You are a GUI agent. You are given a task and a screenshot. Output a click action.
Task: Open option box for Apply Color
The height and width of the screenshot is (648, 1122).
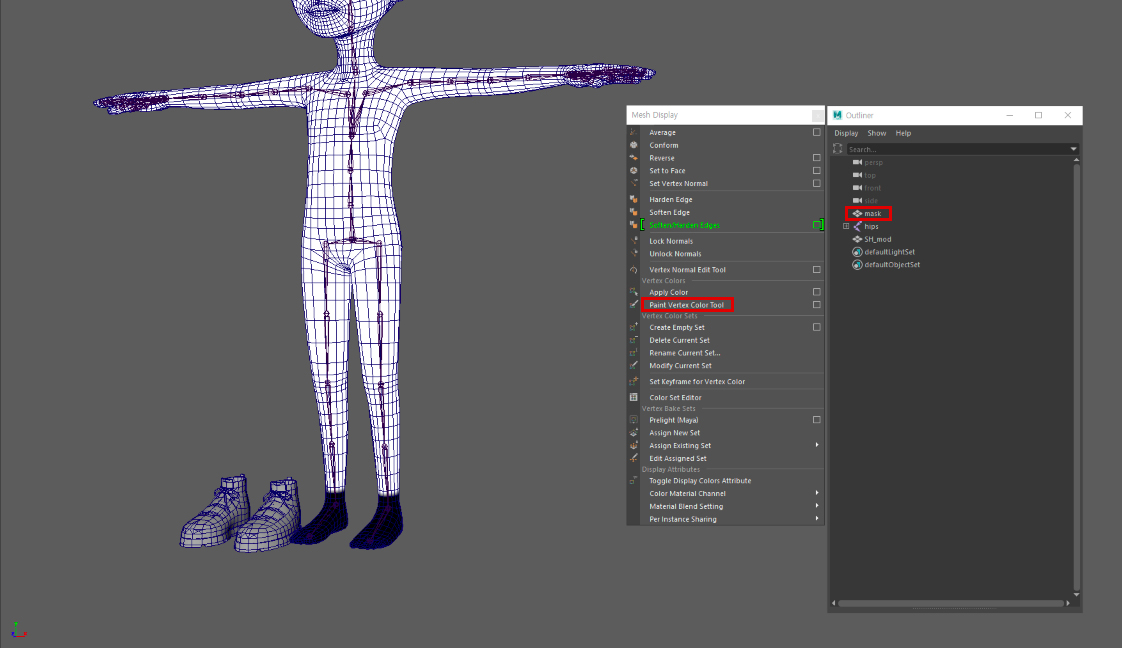(816, 292)
